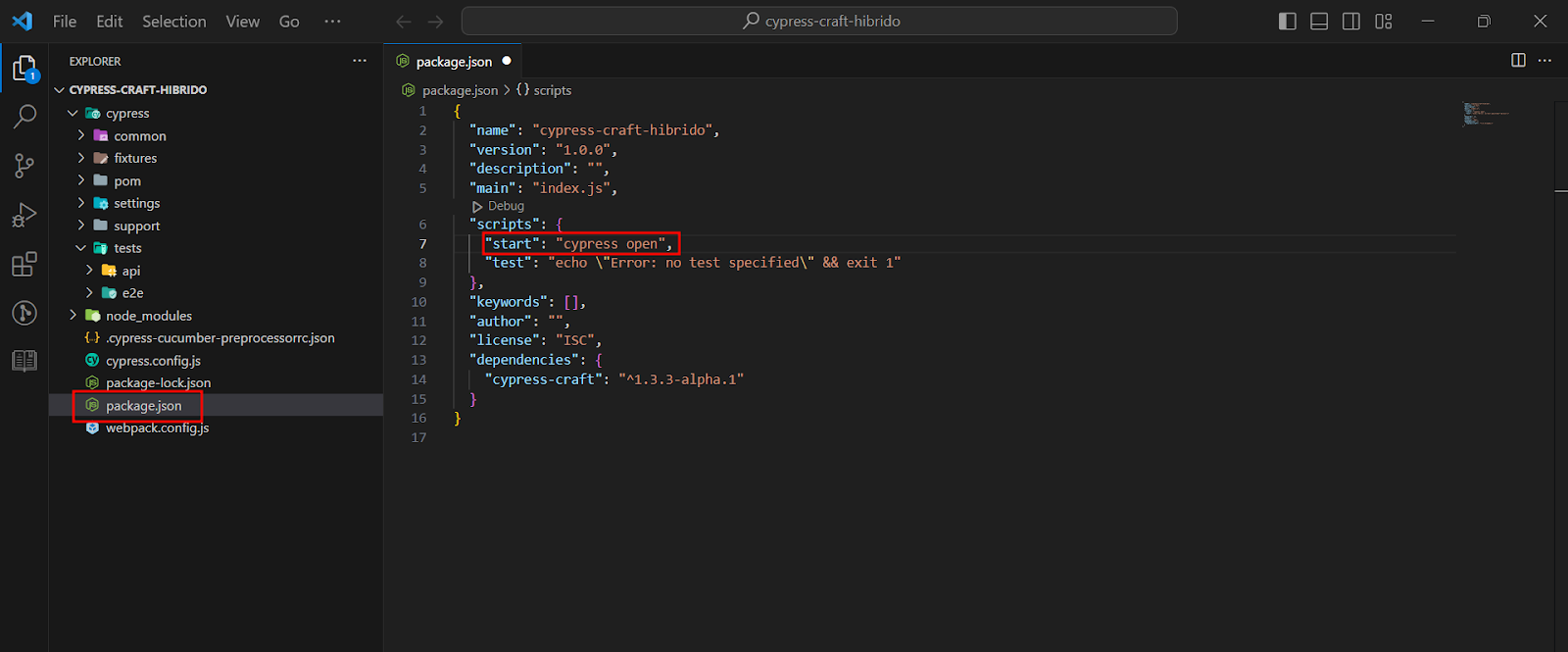Click the cypress-craft-hibrido command center box

(x=819, y=21)
